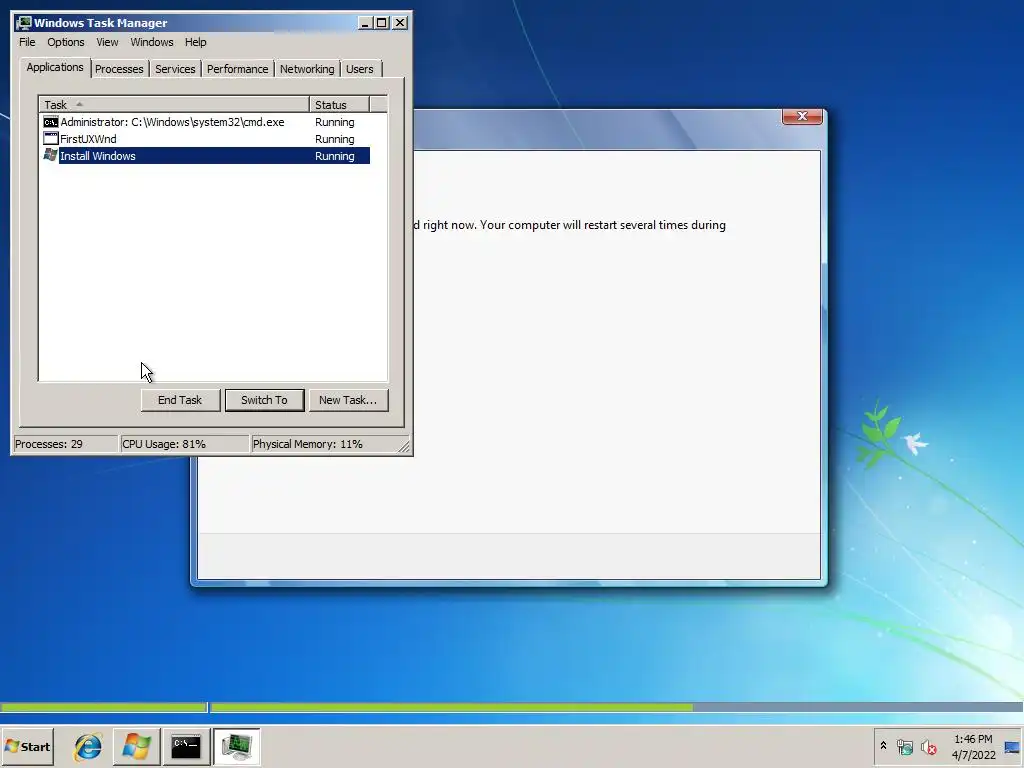Viewport: 1024px width, 768px height.
Task: Open the View menu
Action: pyautogui.click(x=107, y=42)
